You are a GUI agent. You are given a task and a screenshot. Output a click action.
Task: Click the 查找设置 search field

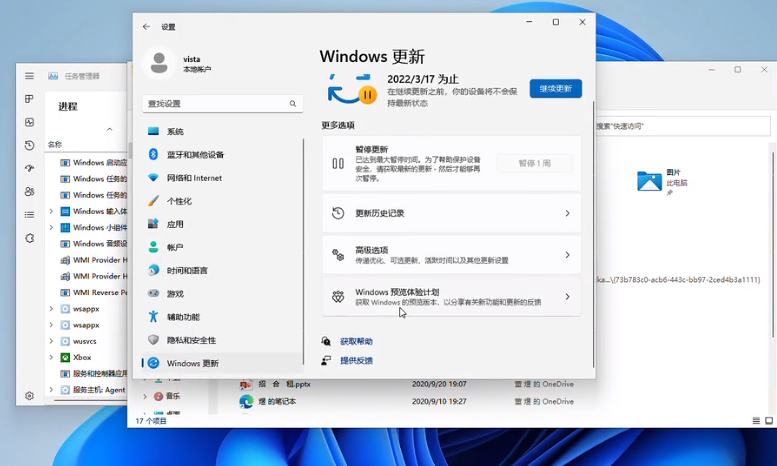pyautogui.click(x=216, y=104)
